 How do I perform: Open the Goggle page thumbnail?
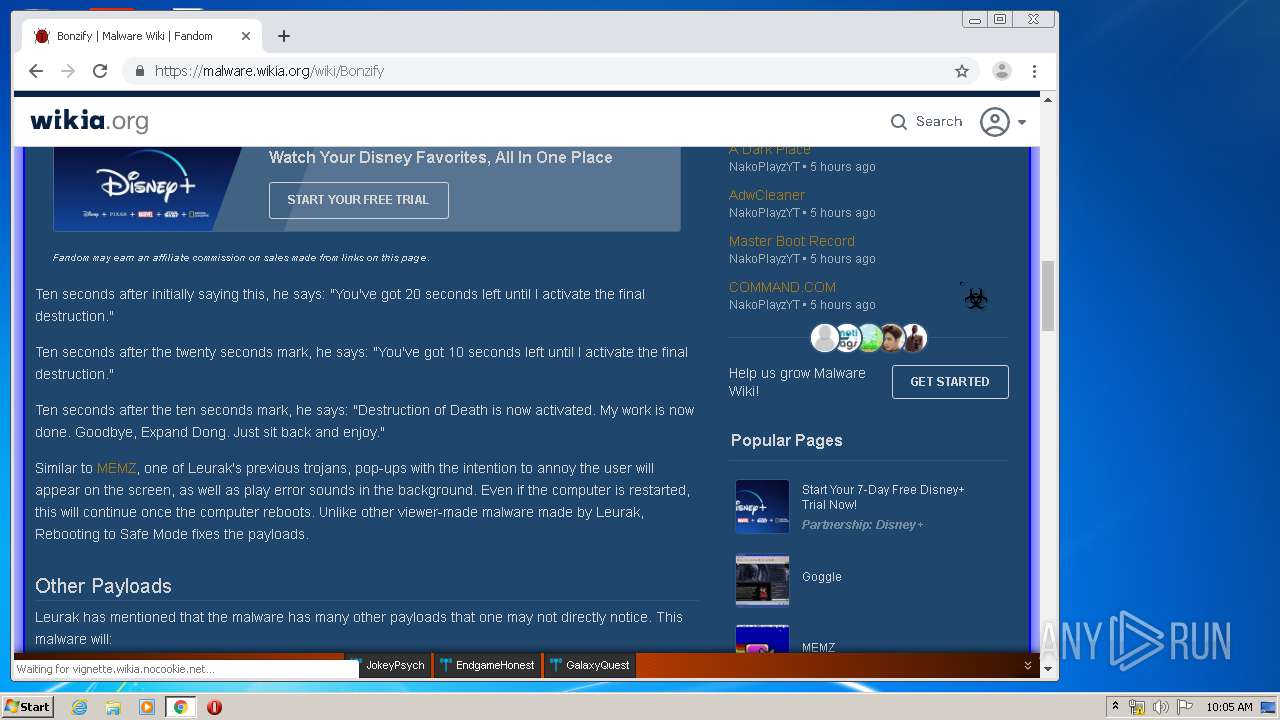pyautogui.click(x=762, y=580)
